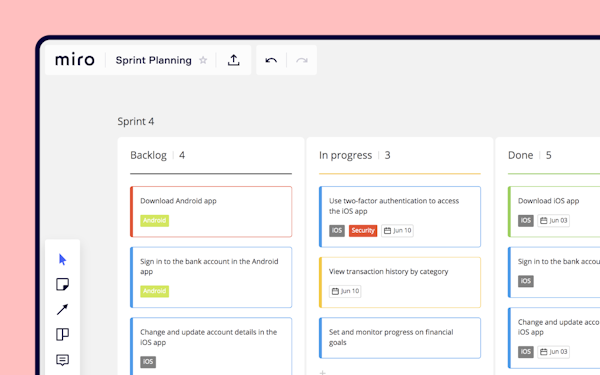Click Android tag on Download Android app card
Screen dimensions: 600x375
coord(155,220)
